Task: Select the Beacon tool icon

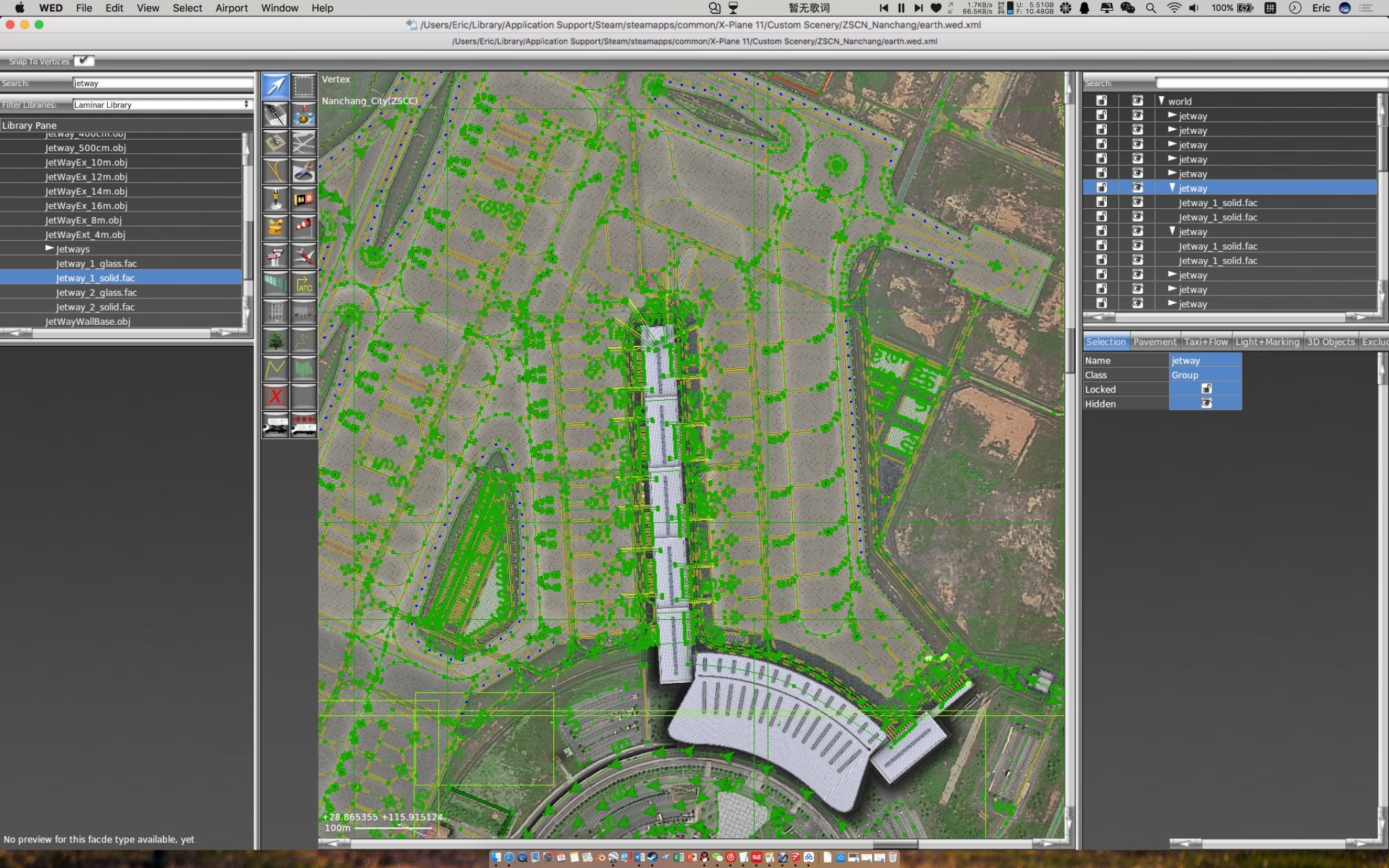Action: coord(275,227)
